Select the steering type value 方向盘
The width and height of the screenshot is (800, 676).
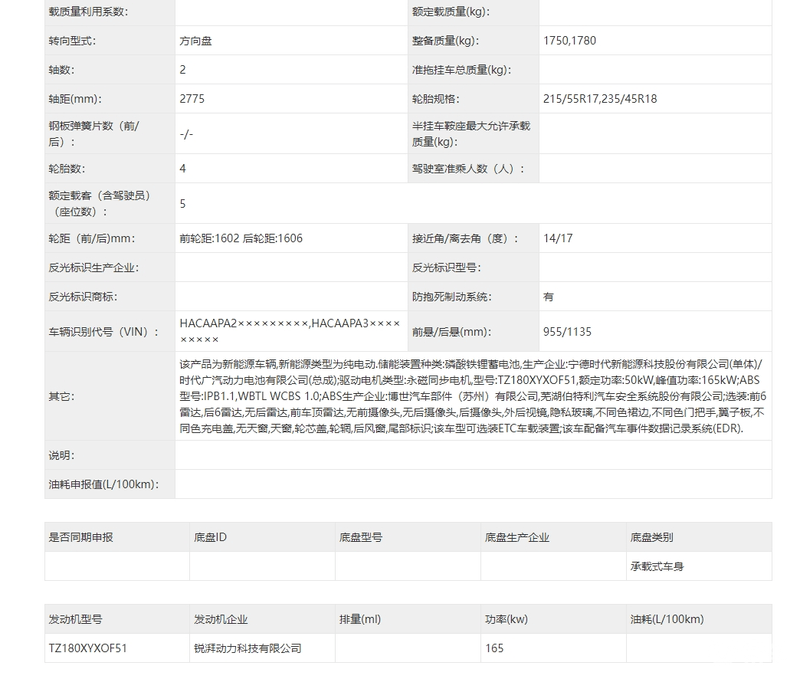195,41
